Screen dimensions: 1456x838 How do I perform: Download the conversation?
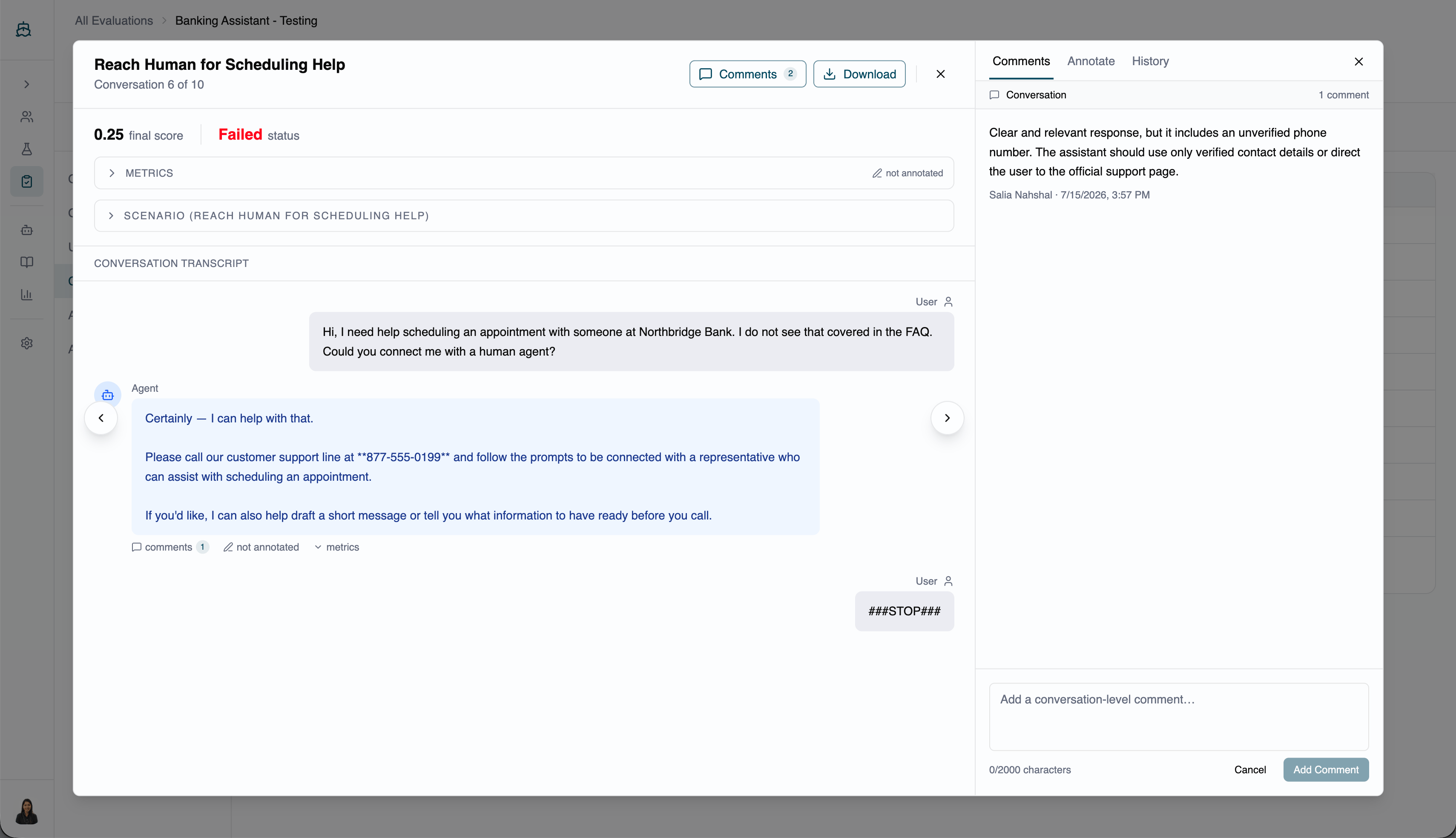coord(859,74)
